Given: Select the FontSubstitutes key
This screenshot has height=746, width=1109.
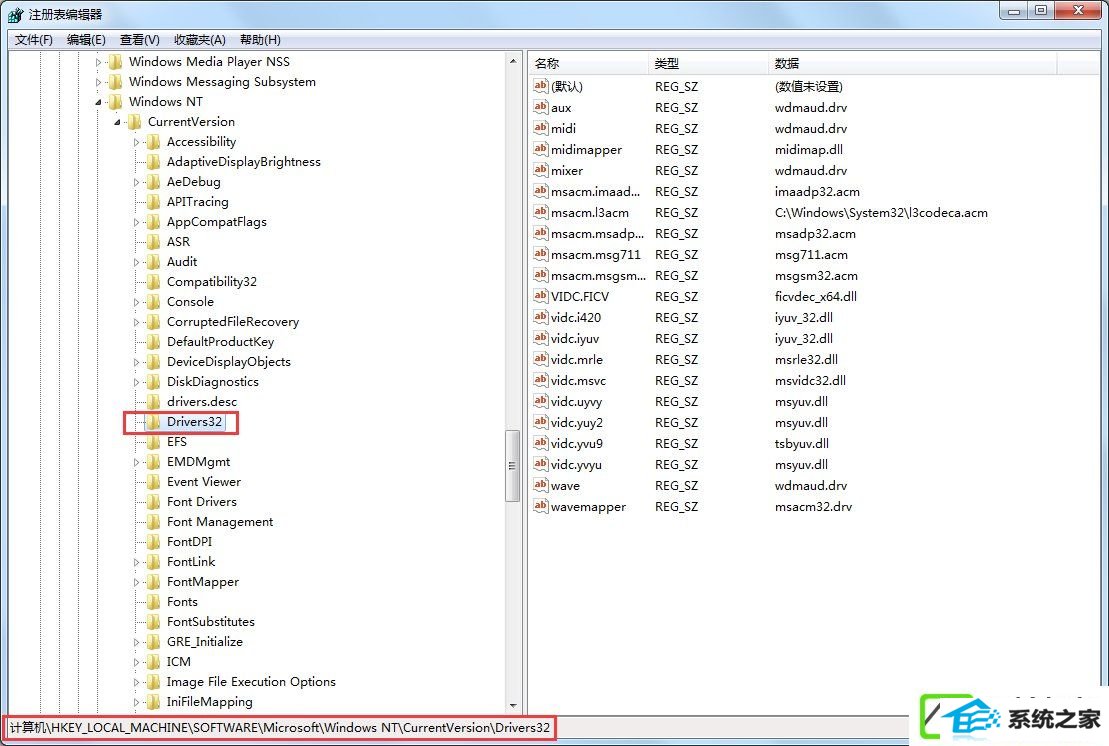Looking at the screenshot, I should tap(211, 622).
